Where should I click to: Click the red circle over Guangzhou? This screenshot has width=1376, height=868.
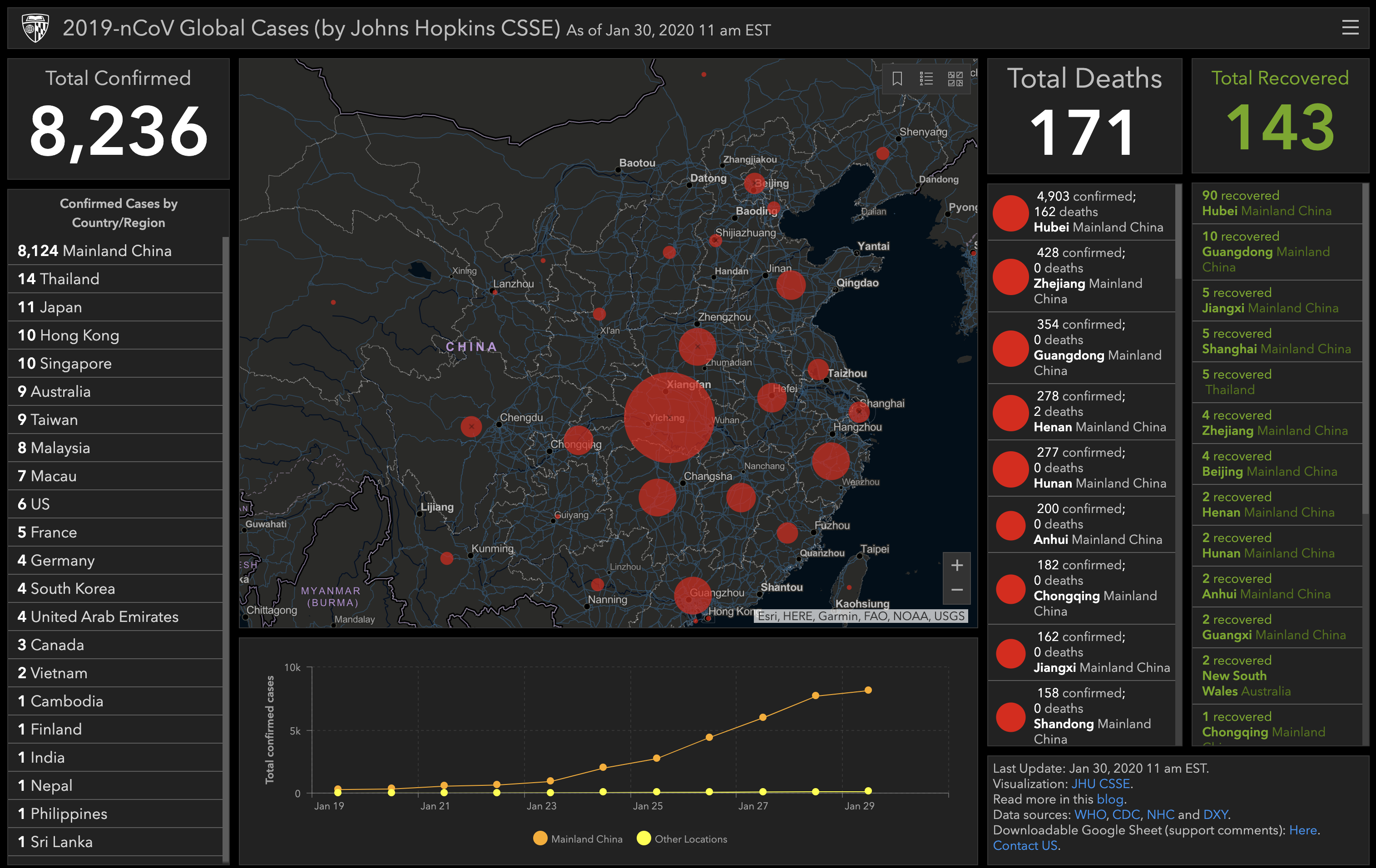pyautogui.click(x=693, y=595)
